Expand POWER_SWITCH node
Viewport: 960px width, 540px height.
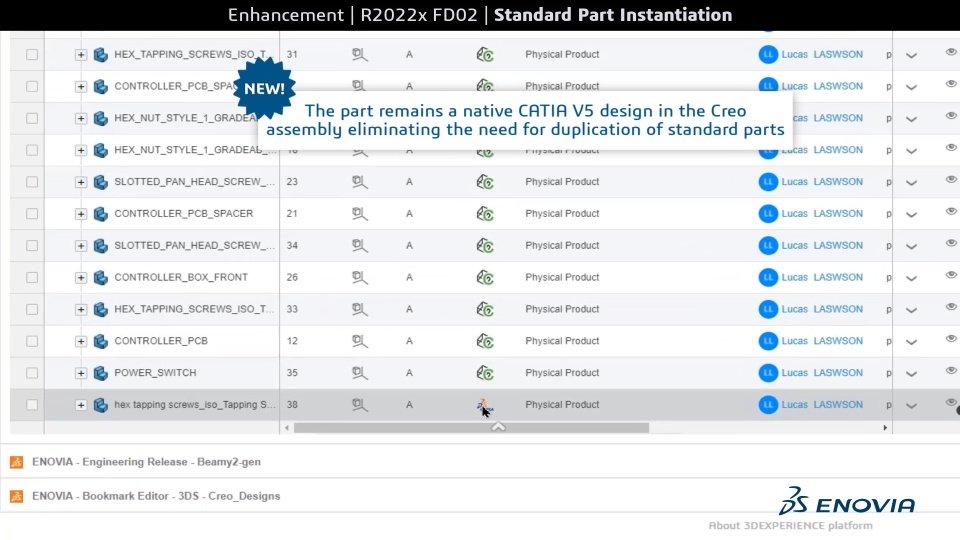click(80, 373)
